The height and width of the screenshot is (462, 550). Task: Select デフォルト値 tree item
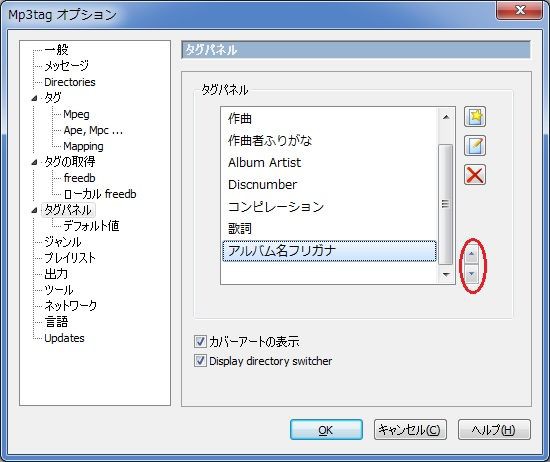click(x=91, y=226)
